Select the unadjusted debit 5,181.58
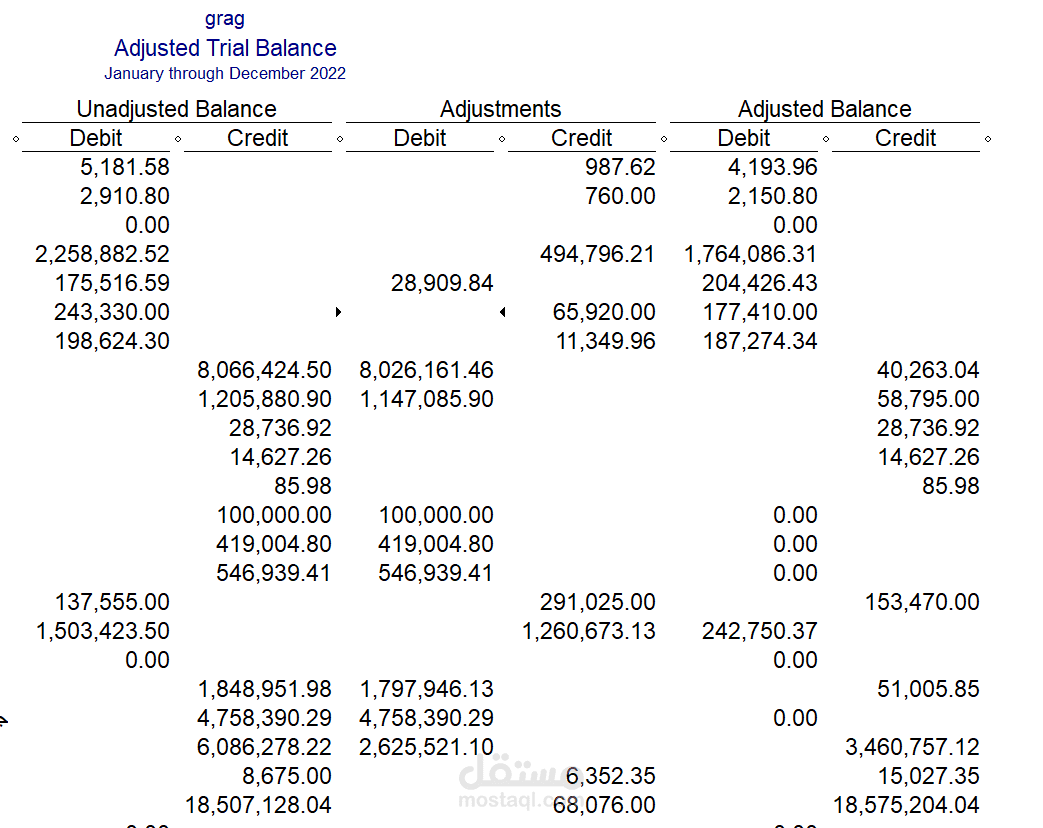The image size is (1043, 828). point(125,167)
